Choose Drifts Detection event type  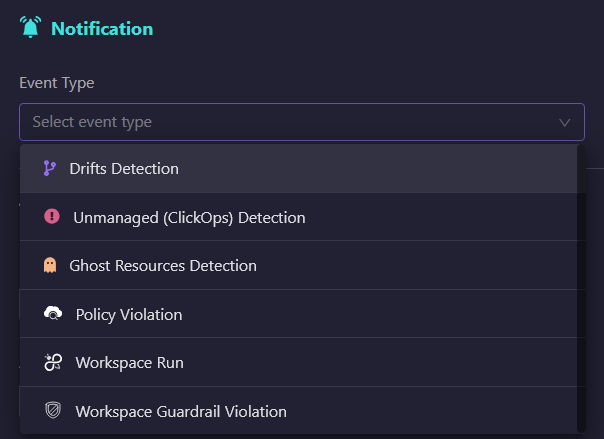[299, 169]
